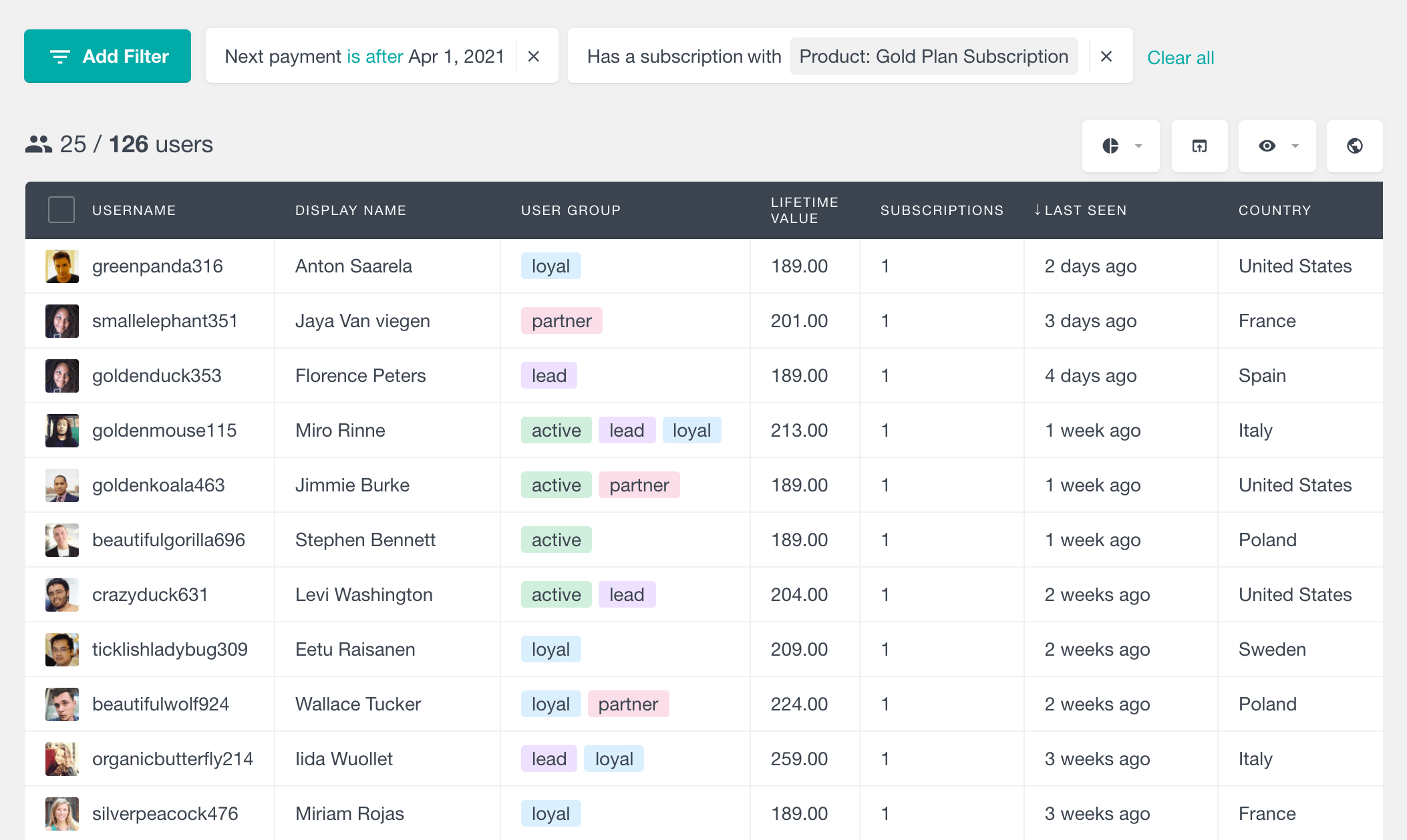Open the greenpanda316 user avatar
Image resolution: width=1407 pixels, height=840 pixels.
point(62,266)
